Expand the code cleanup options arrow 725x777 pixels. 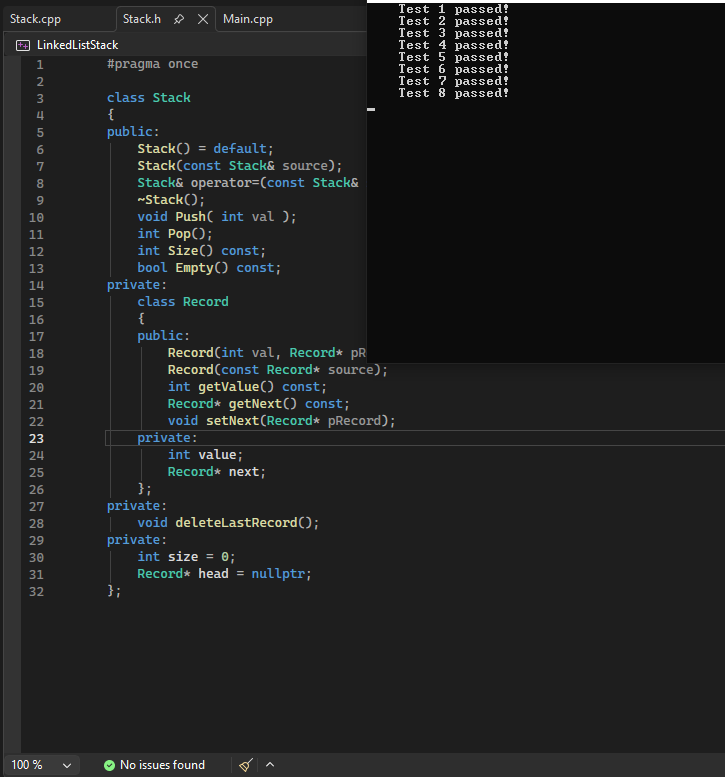(270, 765)
